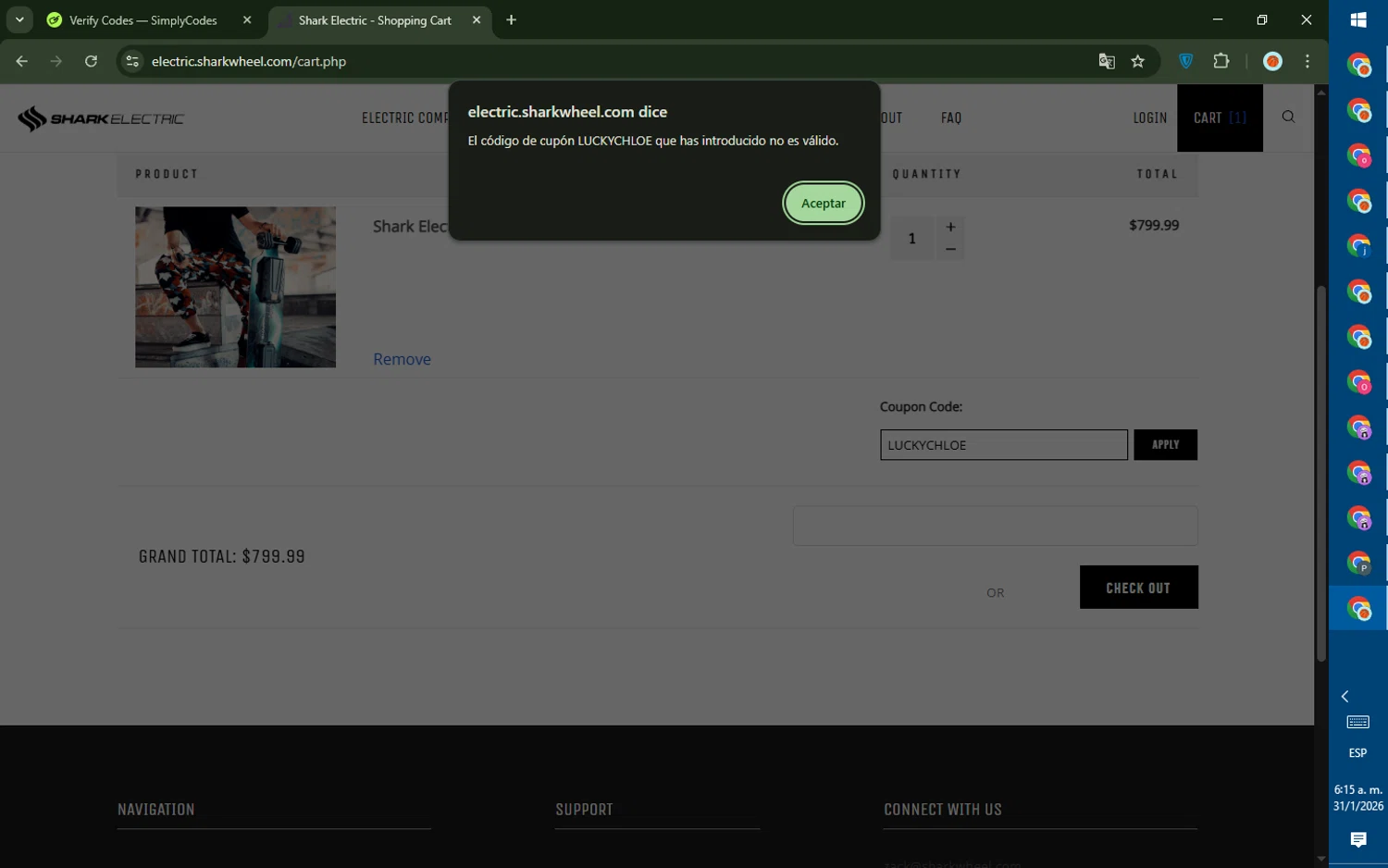Show hidden tray icons chevron

[x=1345, y=697]
